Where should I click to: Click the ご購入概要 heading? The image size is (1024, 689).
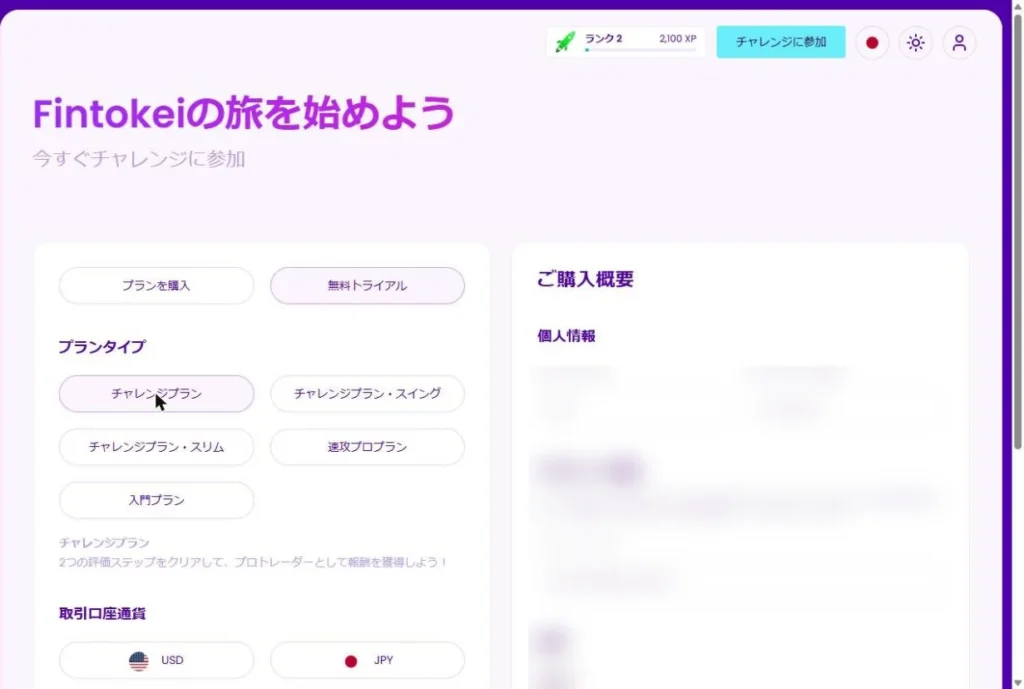[x=585, y=280]
